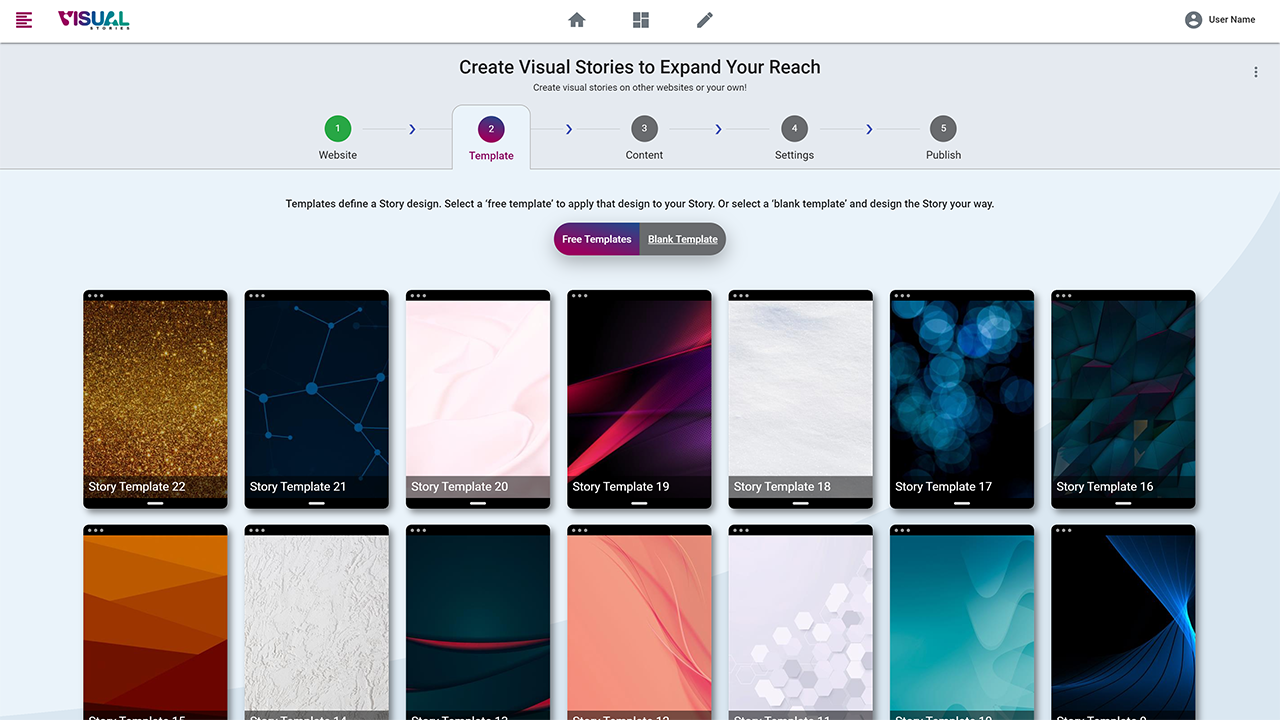The height and width of the screenshot is (720, 1280).
Task: Click the User Name label
Action: coord(1232,20)
